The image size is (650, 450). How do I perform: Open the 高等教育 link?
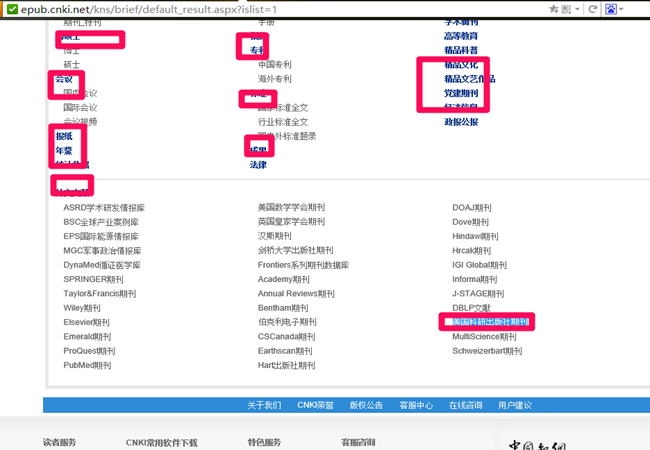click(461, 36)
